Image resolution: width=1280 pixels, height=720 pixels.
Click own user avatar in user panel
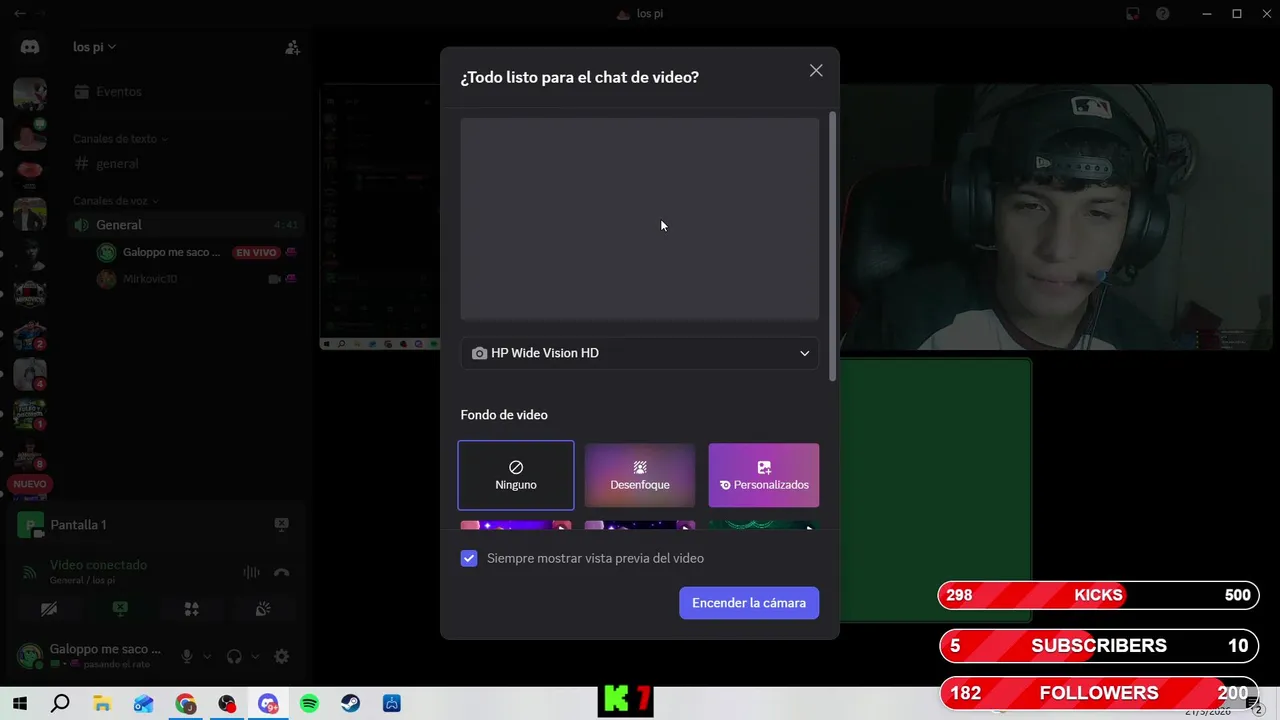pyautogui.click(x=30, y=656)
